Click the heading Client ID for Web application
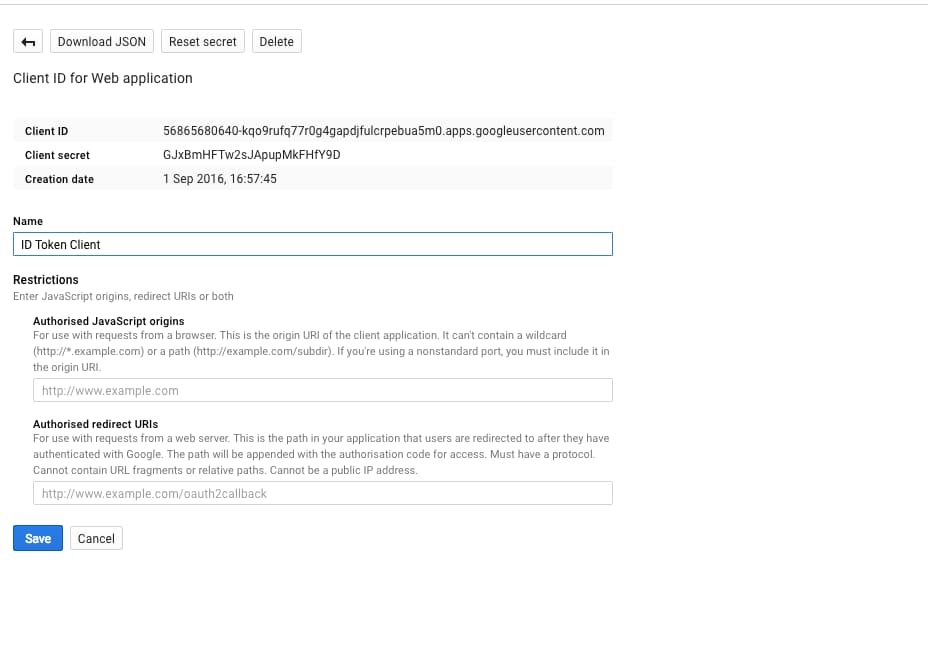This screenshot has width=928, height=654. [103, 78]
